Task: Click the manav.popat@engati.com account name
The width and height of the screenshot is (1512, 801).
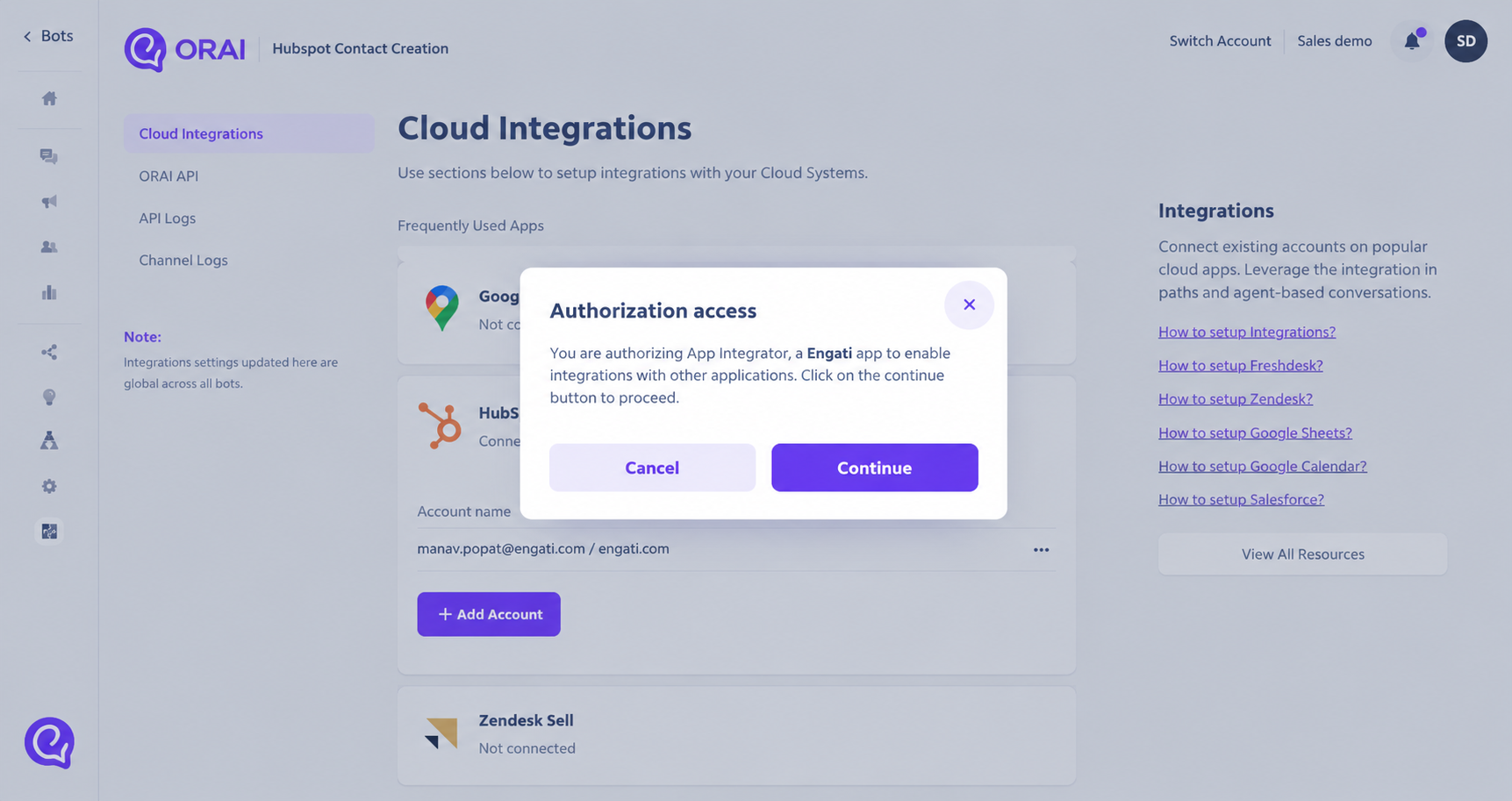Action: point(542,548)
